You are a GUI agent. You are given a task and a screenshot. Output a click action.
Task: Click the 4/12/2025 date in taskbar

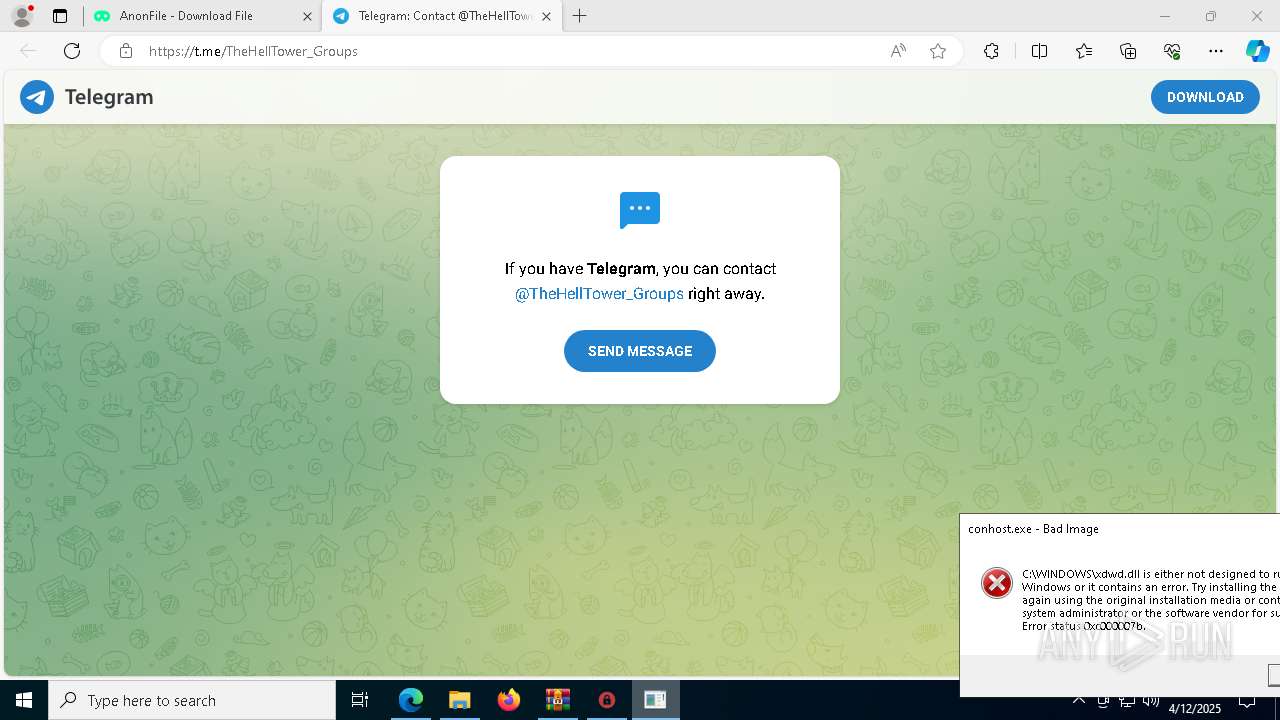[1195, 708]
